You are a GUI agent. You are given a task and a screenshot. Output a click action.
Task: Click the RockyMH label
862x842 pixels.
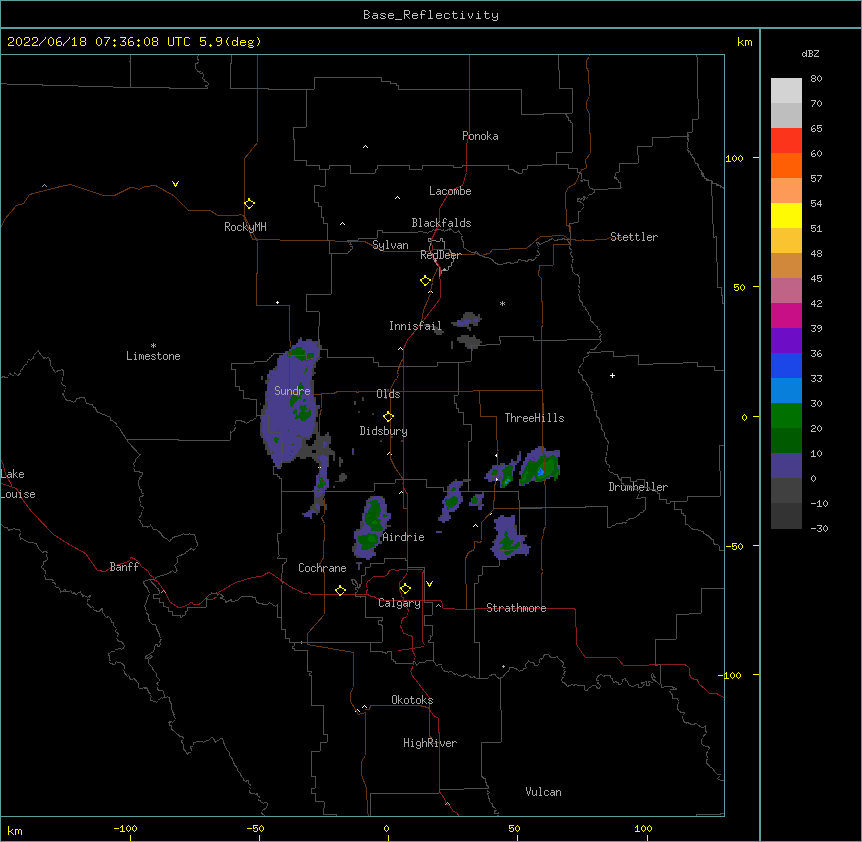(245, 227)
